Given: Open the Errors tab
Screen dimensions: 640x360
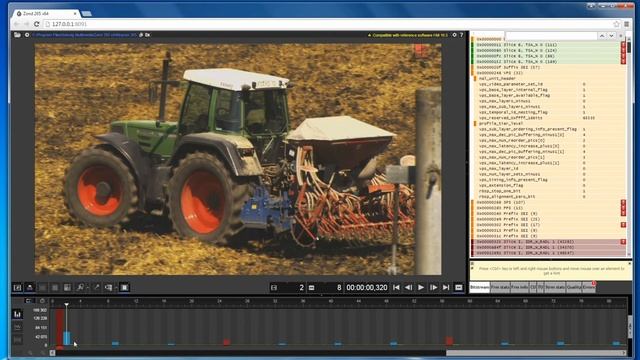Looking at the screenshot, I should [589, 288].
